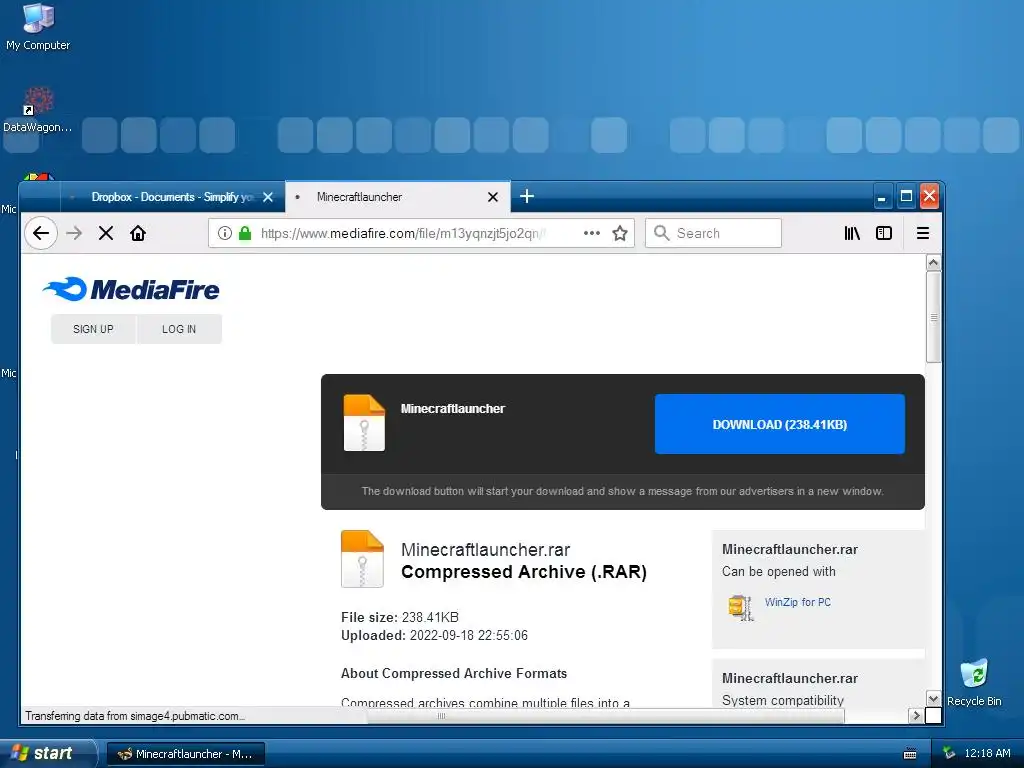1024x768 pixels.
Task: Maximize the browser window
Action: pyautogui.click(x=906, y=197)
